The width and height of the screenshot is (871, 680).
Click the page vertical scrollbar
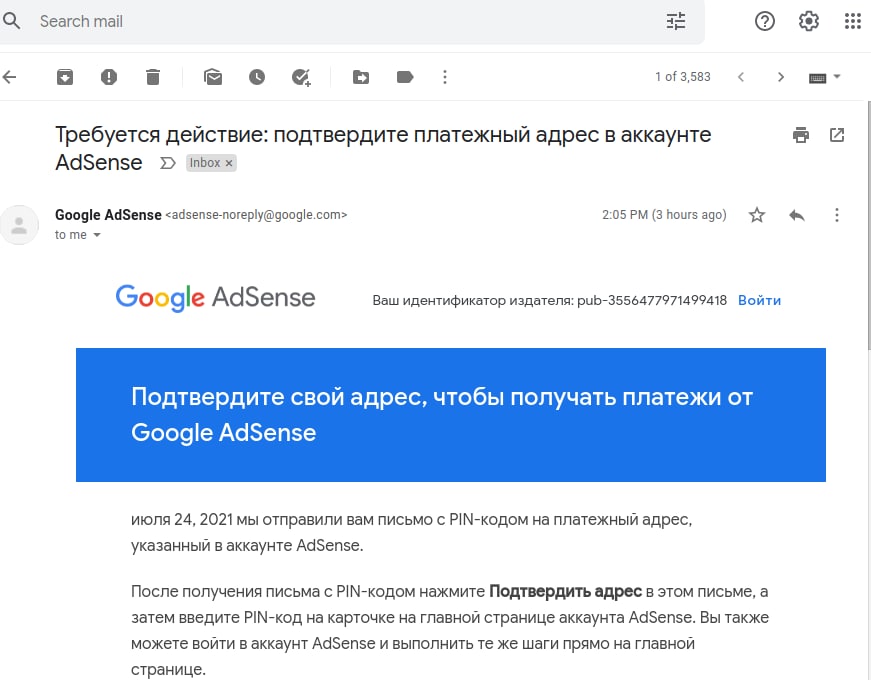tap(867, 225)
